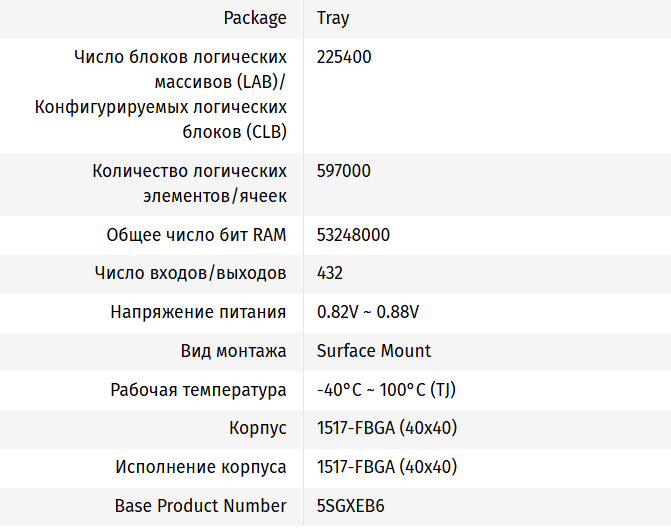Click the Число входов/выходов label
671x528 pixels.
(190, 273)
